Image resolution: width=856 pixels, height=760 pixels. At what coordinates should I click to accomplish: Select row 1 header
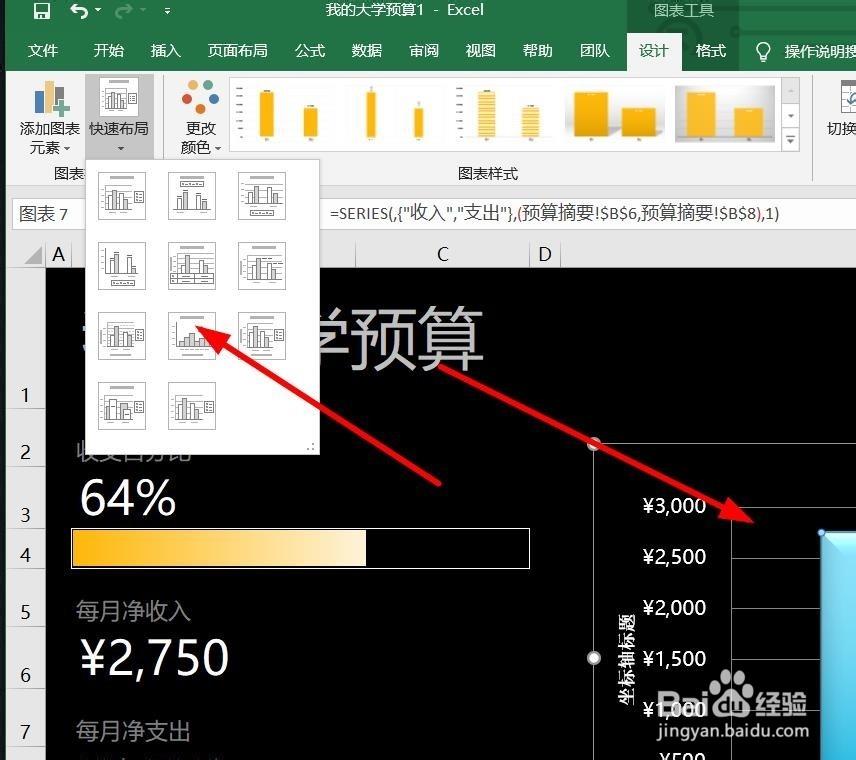(25, 339)
